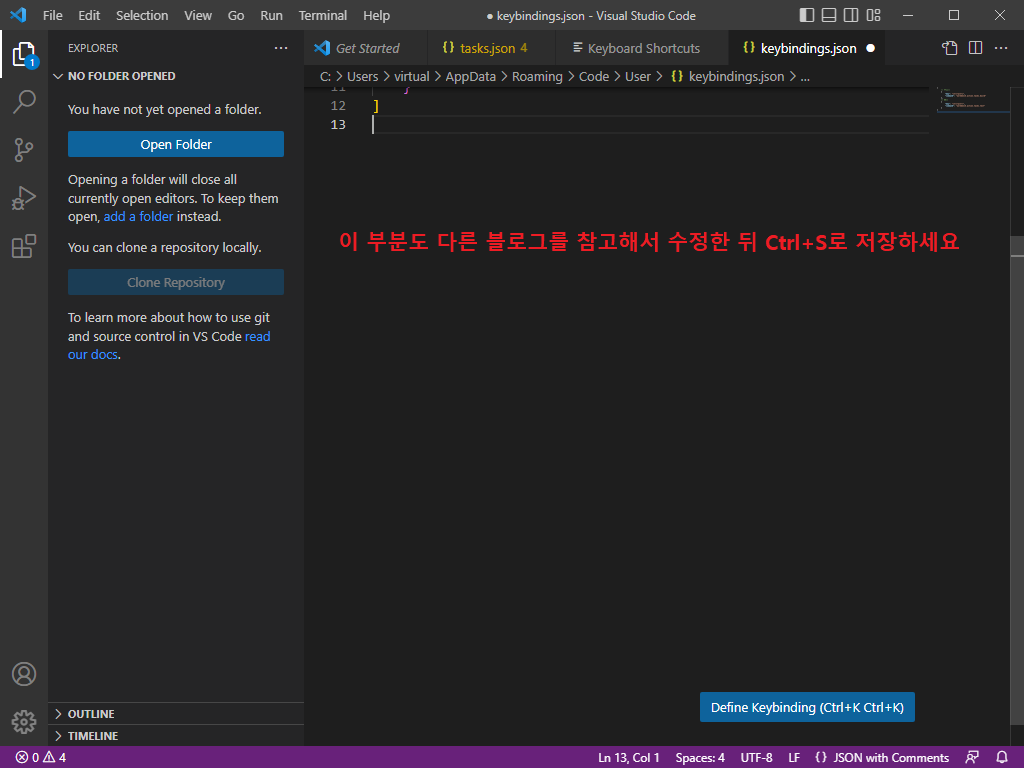
Task: Click the Define Keybinding button
Action: [807, 707]
